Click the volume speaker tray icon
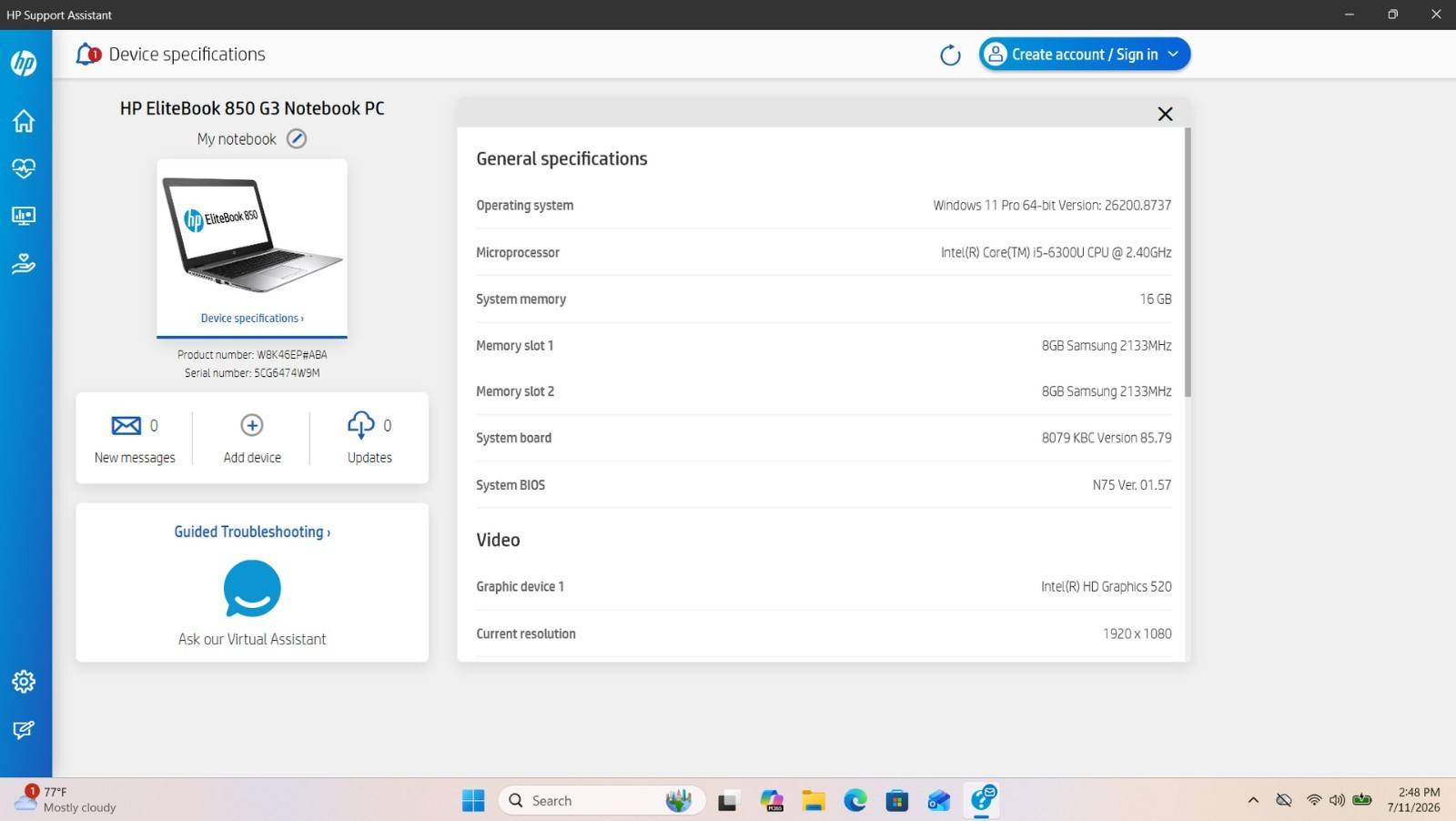The height and width of the screenshot is (821, 1456). 1337,801
